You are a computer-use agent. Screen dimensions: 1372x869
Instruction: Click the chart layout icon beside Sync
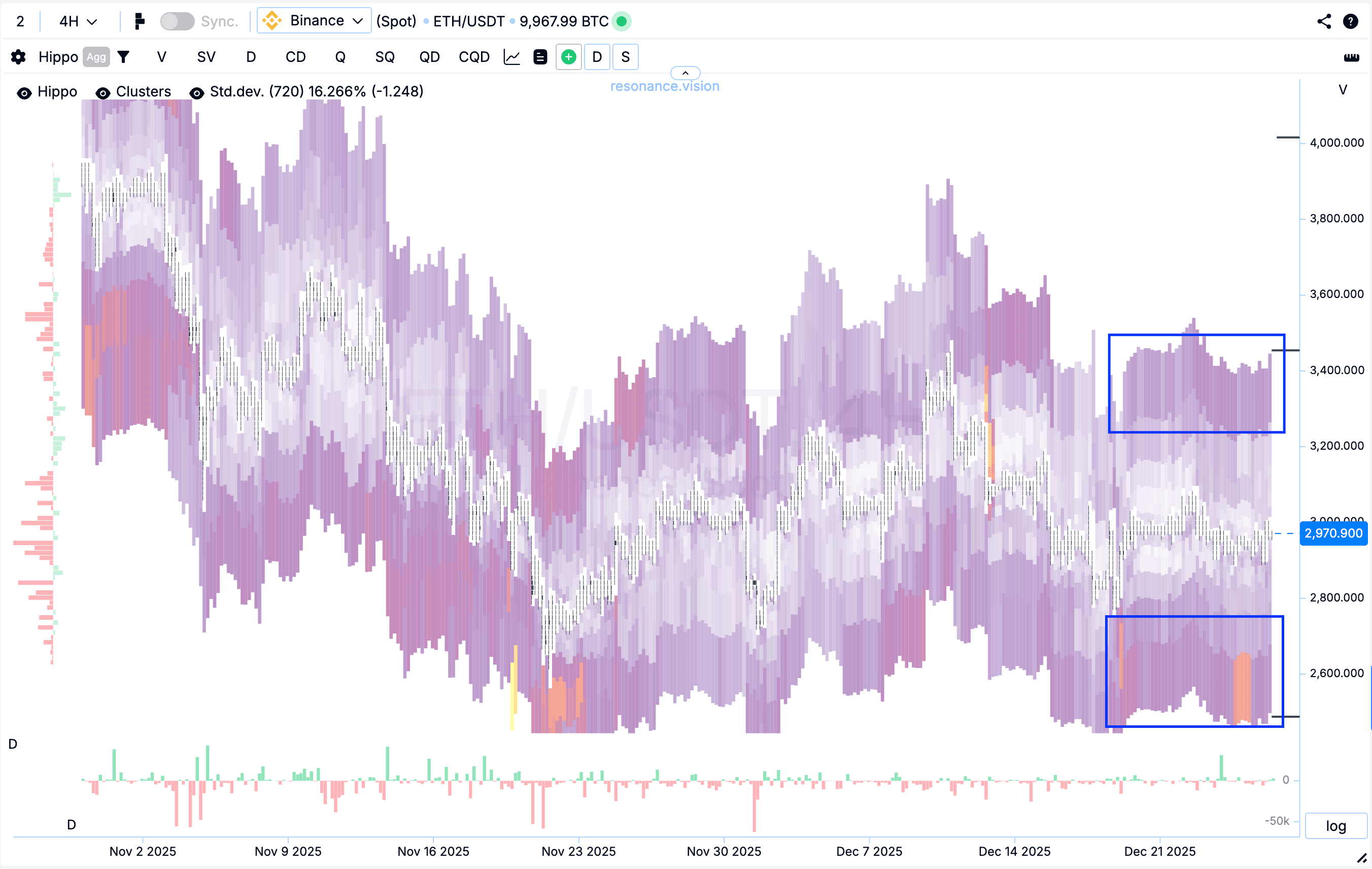coord(139,22)
